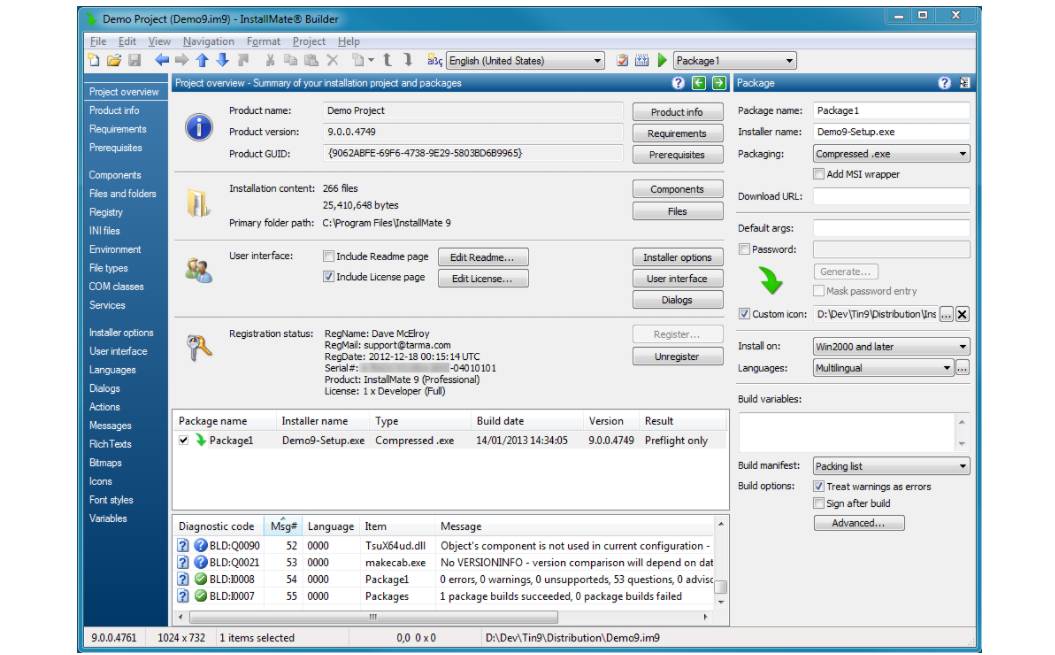Click the language abc toolbar icon
This screenshot has width=1055, height=655.
point(435,61)
